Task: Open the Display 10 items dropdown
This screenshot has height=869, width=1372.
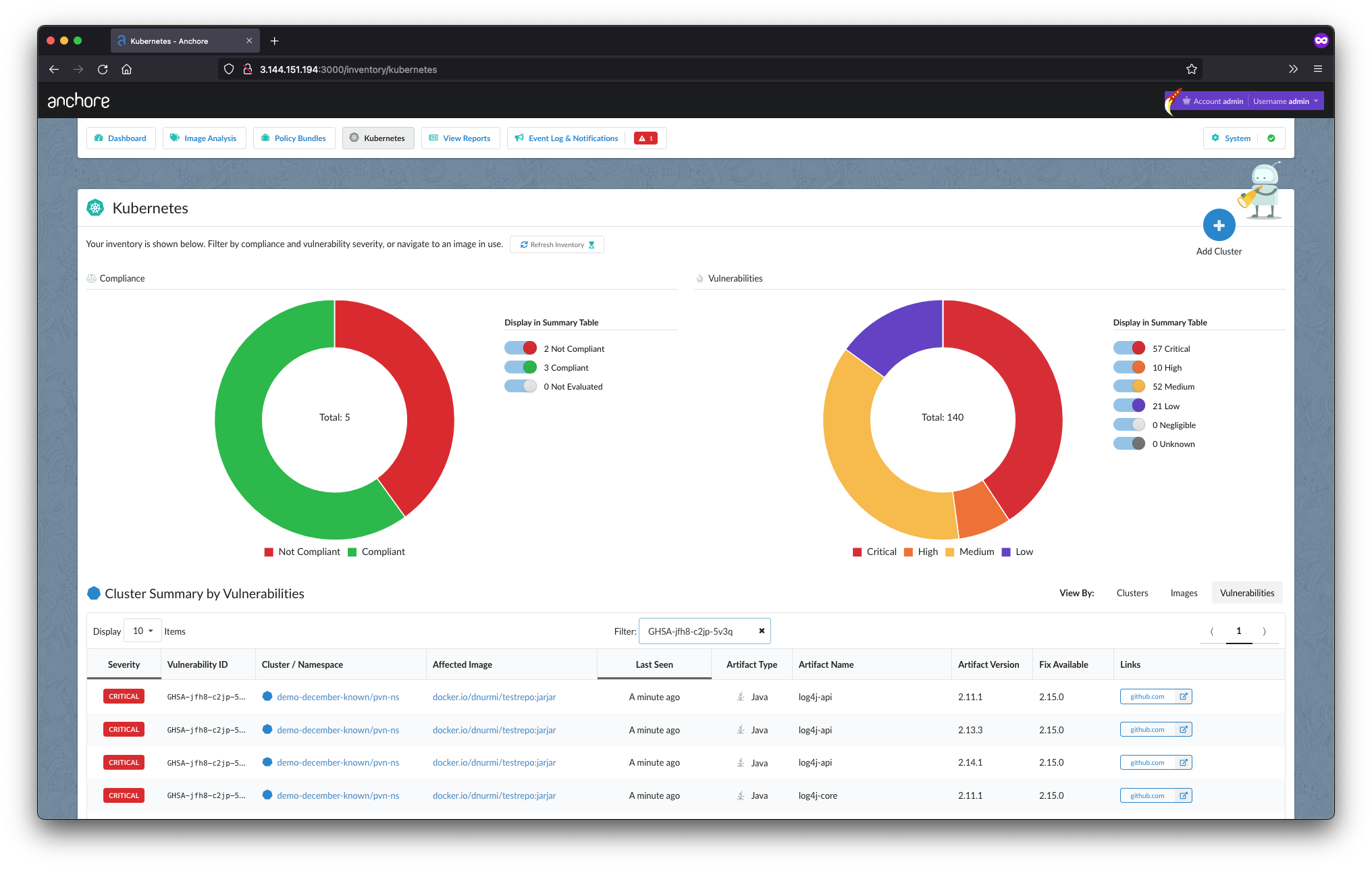Action: (142, 631)
